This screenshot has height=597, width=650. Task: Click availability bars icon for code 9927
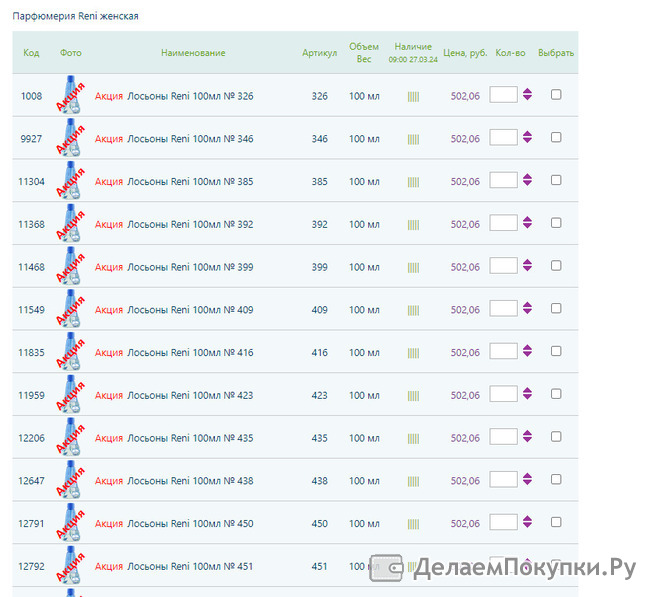pyautogui.click(x=413, y=139)
